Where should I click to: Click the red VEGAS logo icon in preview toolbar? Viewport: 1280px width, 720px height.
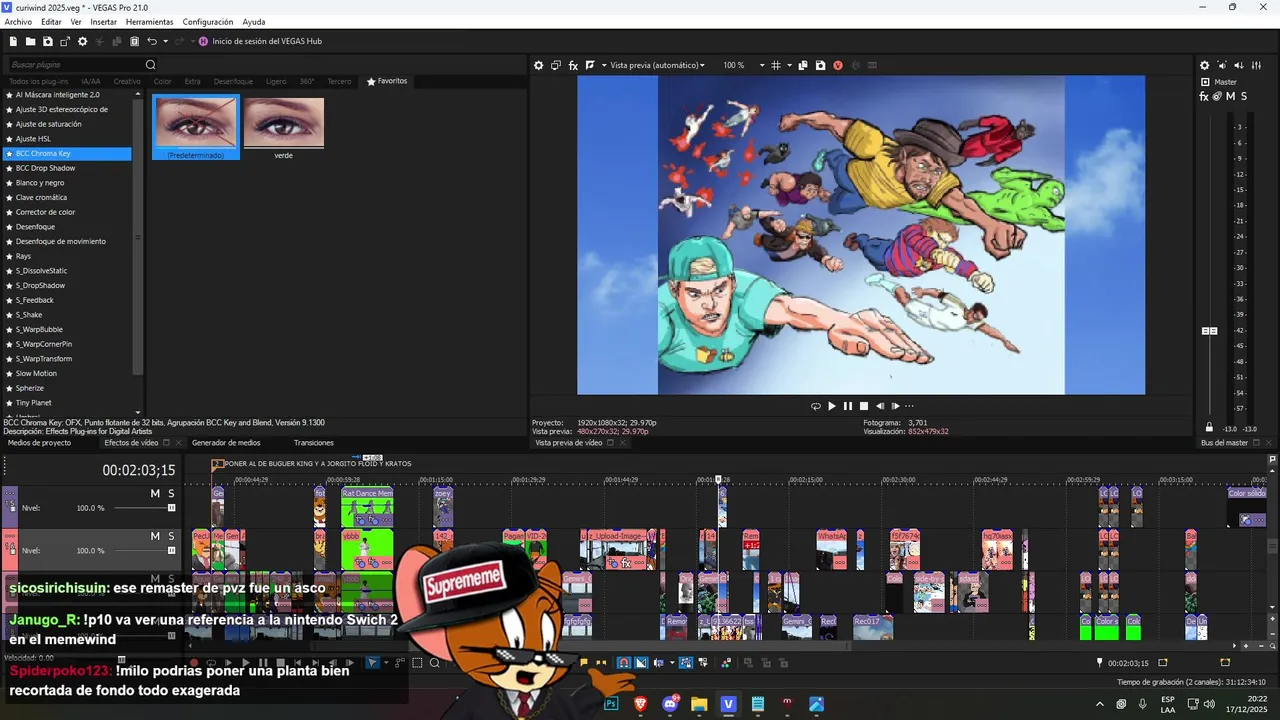point(838,65)
